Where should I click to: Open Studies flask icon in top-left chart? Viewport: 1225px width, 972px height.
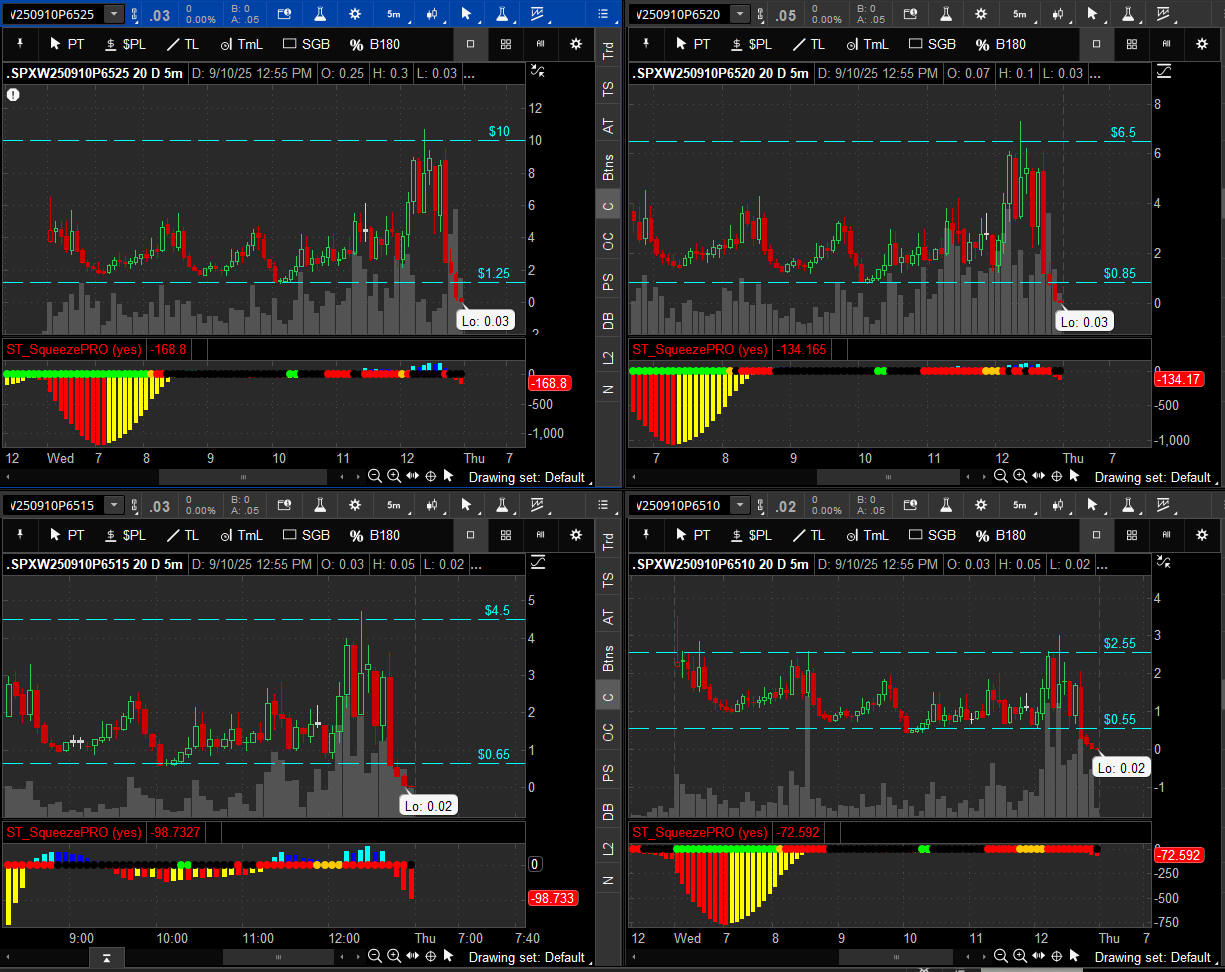(319, 14)
